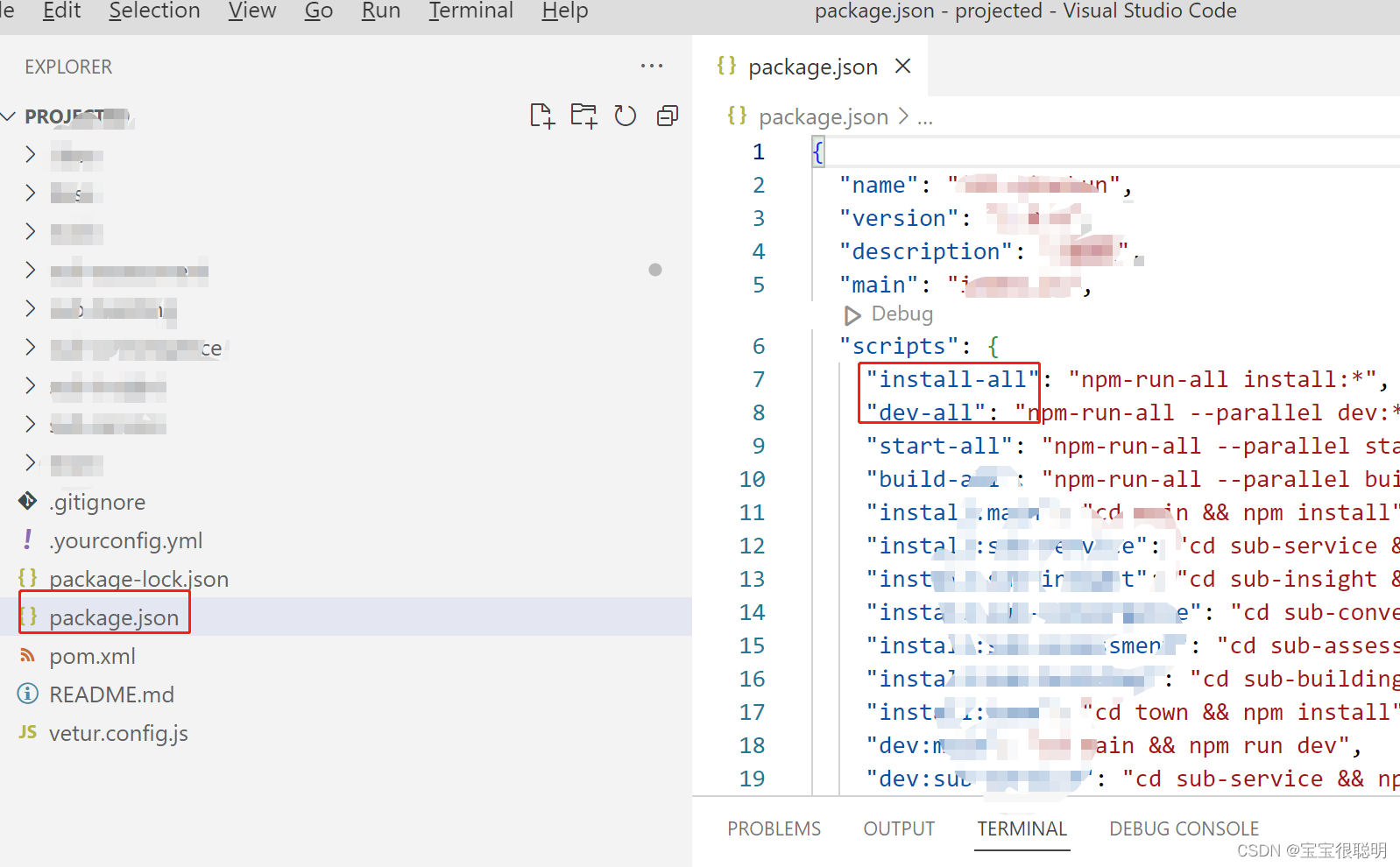Open the Terminal menu
Image resolution: width=1400 pixels, height=867 pixels.
pos(470,11)
